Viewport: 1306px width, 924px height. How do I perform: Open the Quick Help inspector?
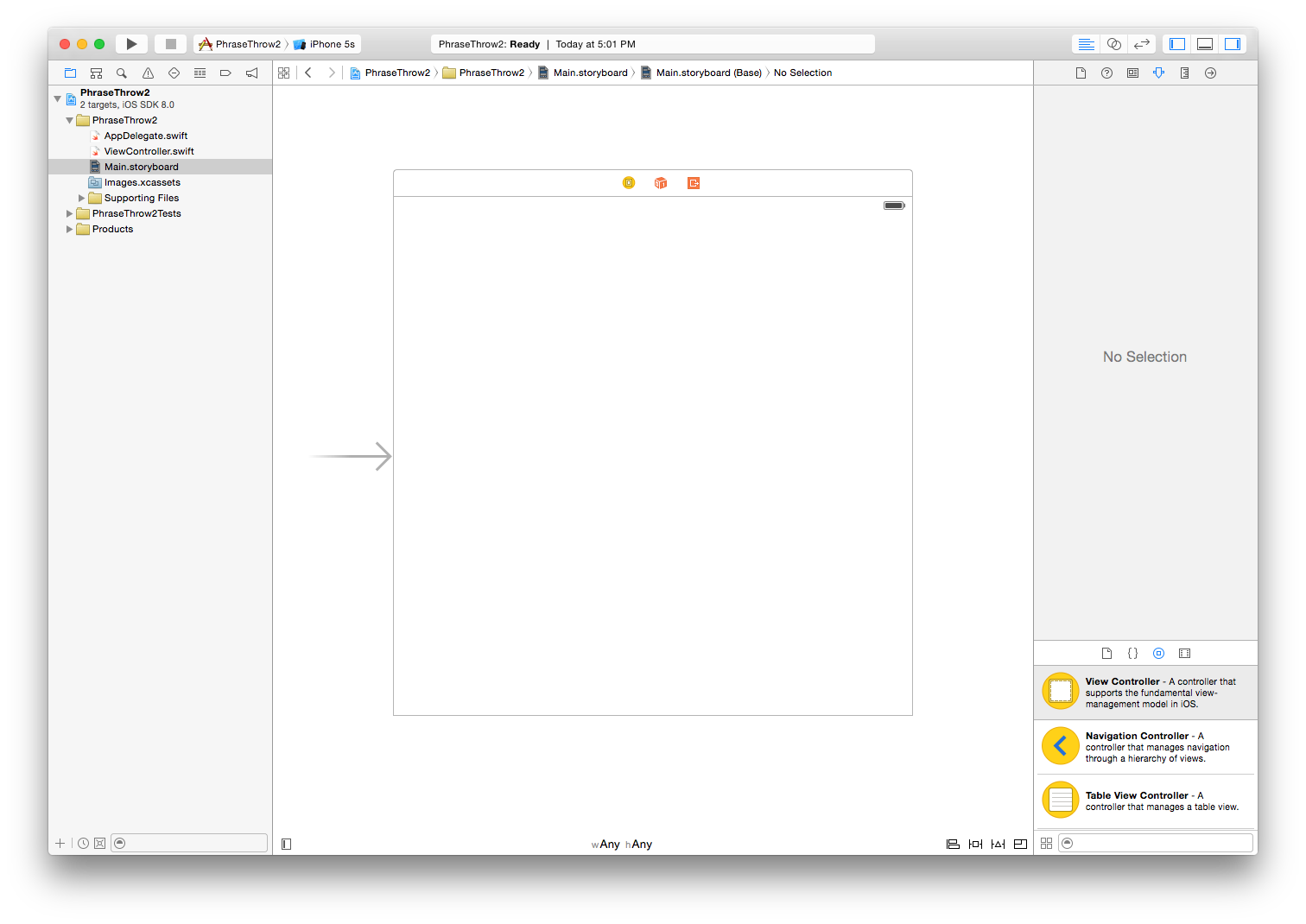pos(1106,73)
